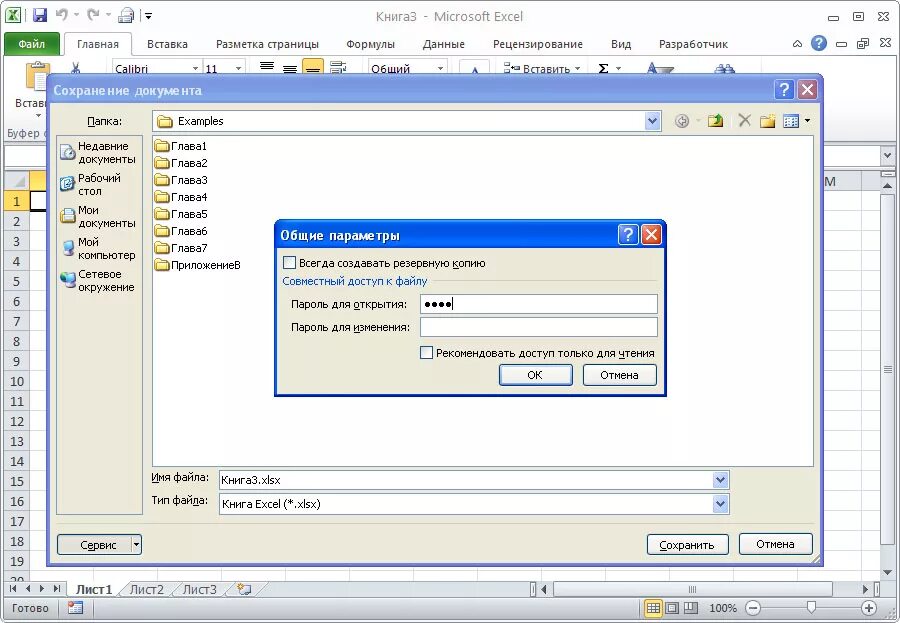Minimize the ribbon with caret icon
900x623 pixels.
797,44
